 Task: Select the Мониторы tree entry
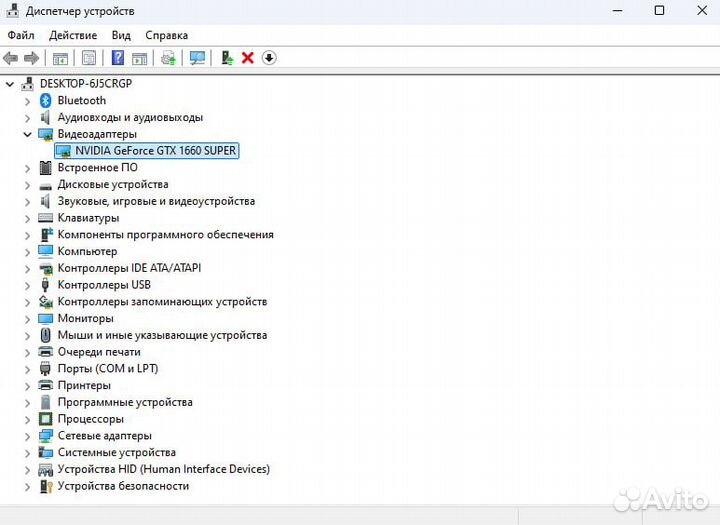(85, 318)
